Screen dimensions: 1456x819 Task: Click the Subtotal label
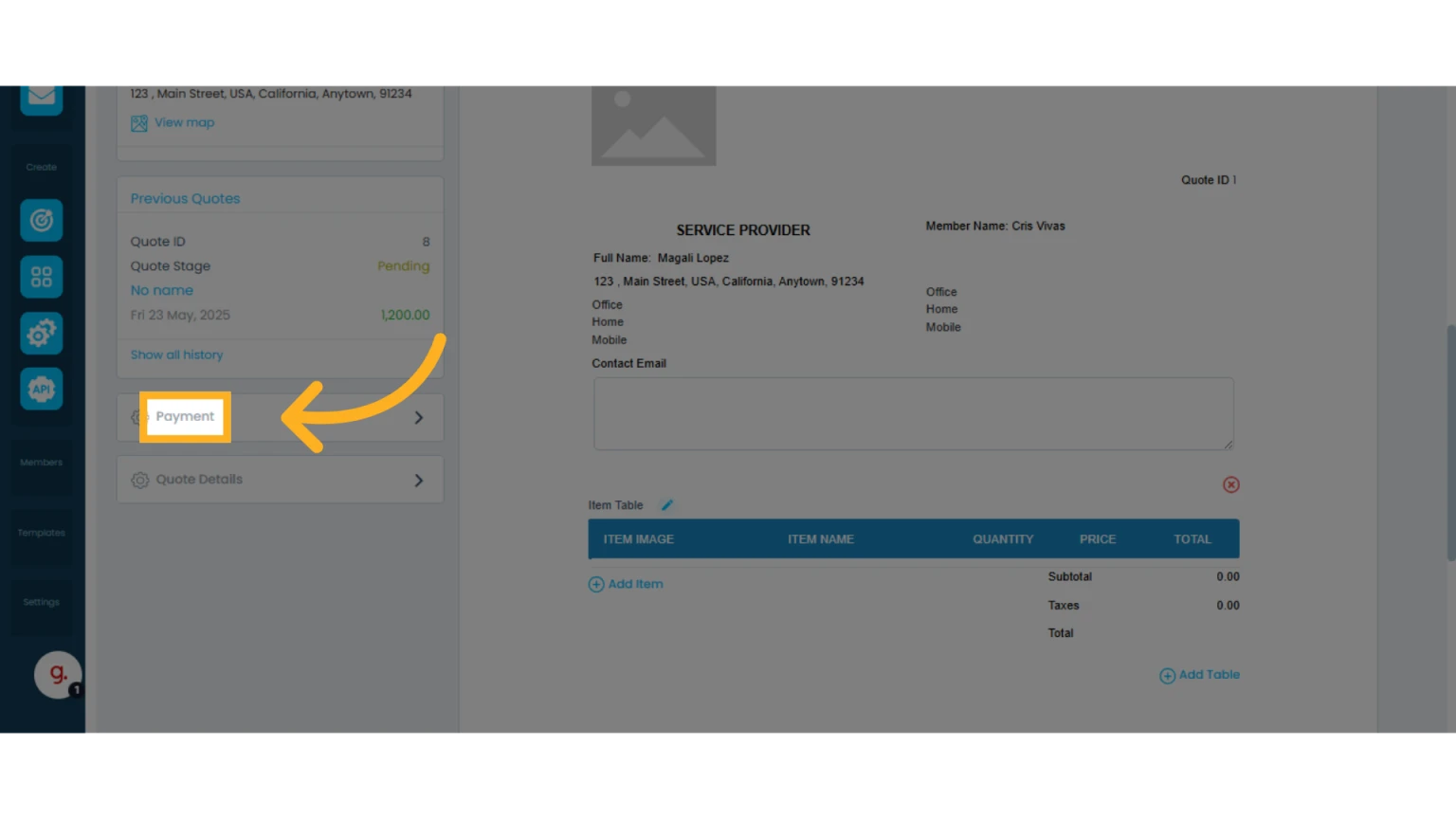(x=1070, y=576)
